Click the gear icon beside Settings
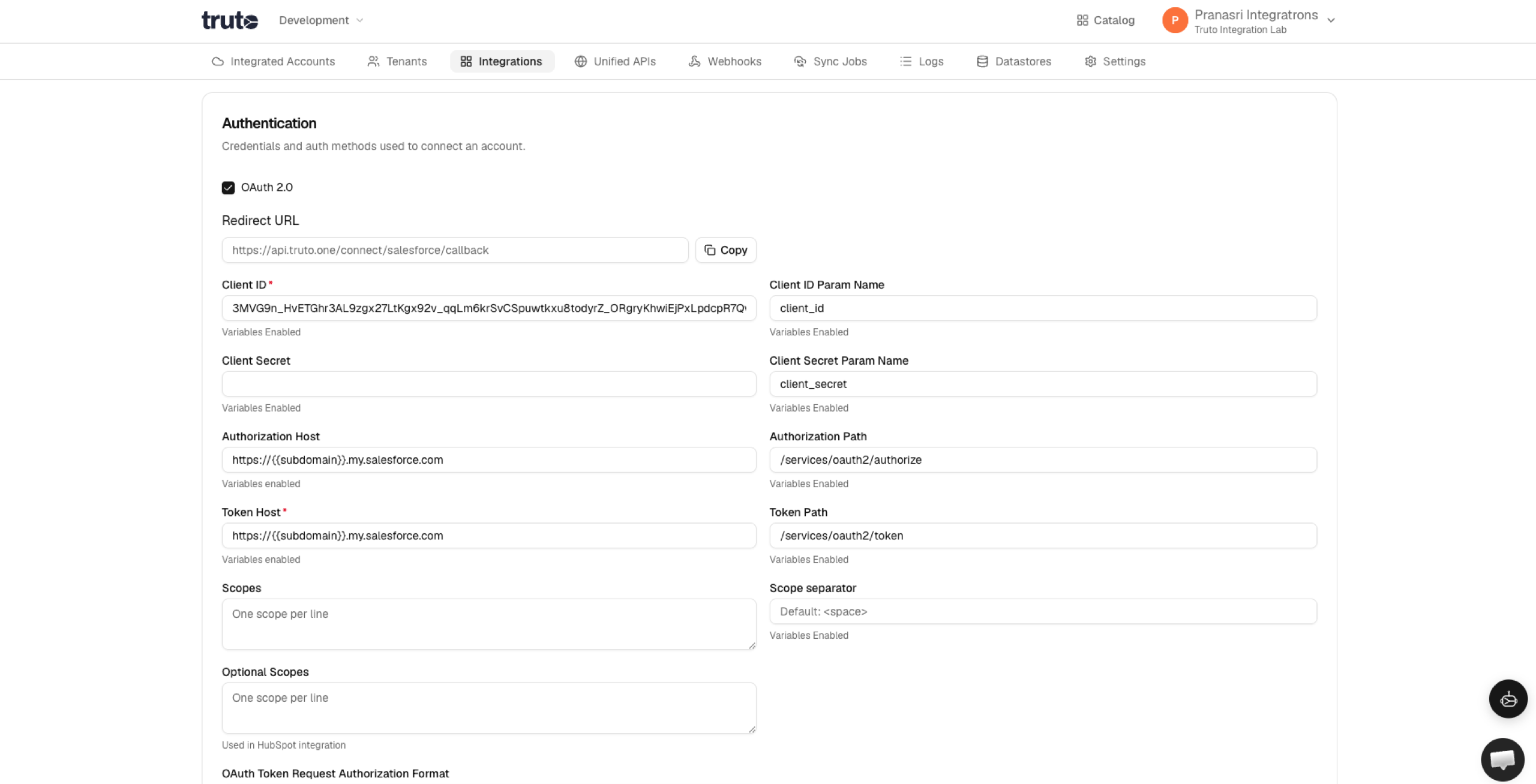 pyautogui.click(x=1090, y=61)
